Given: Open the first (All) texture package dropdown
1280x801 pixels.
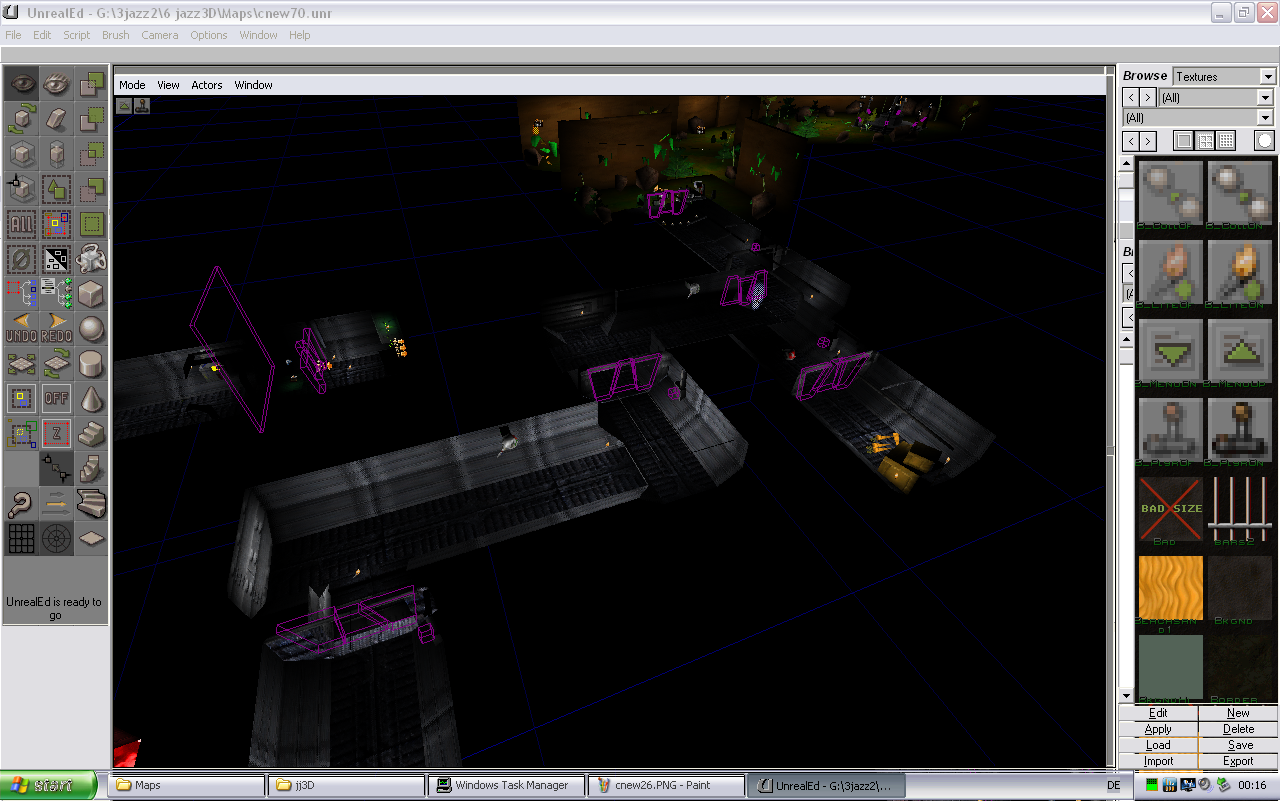Looking at the screenshot, I should pyautogui.click(x=1216, y=97).
